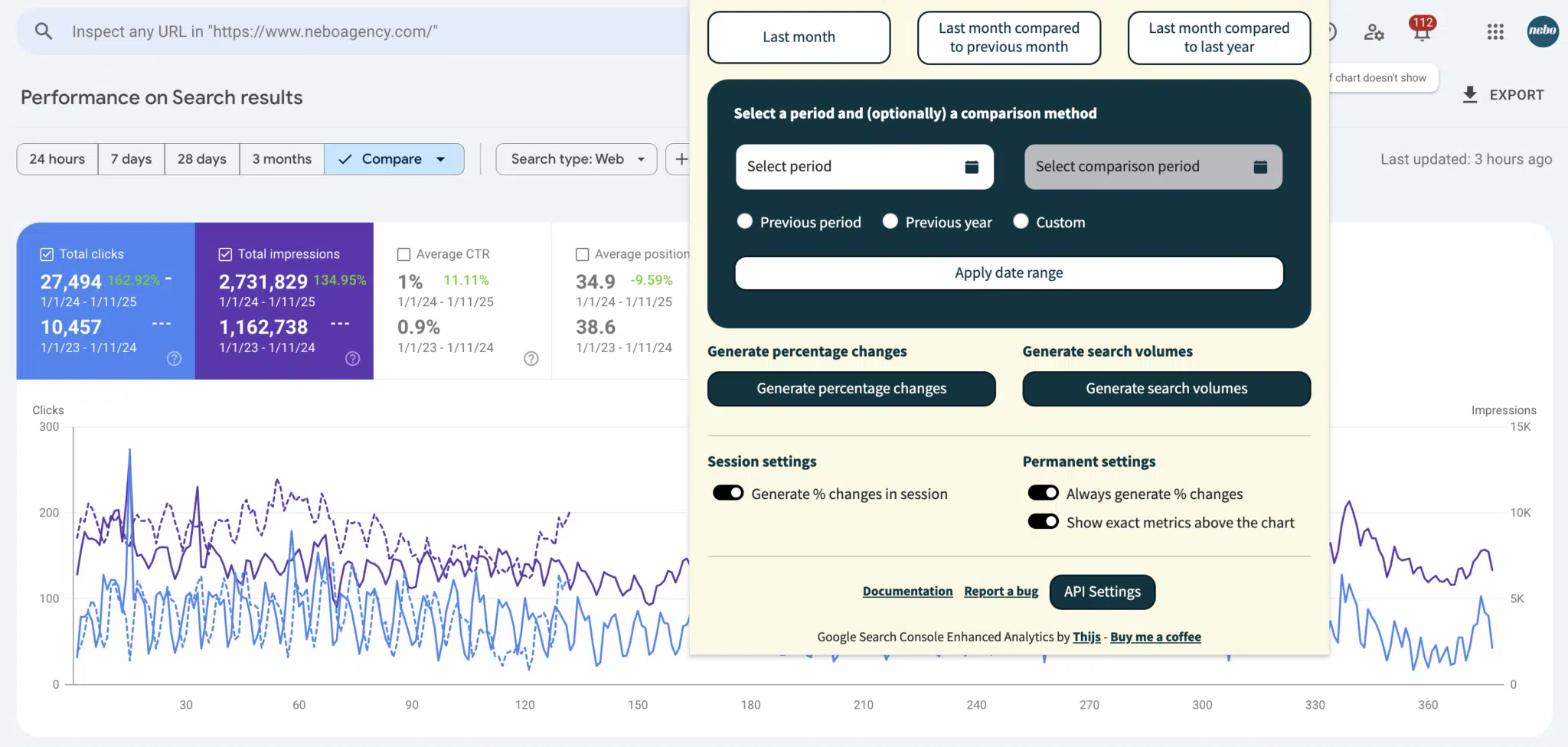Select the 28 days range tab

pos(202,159)
